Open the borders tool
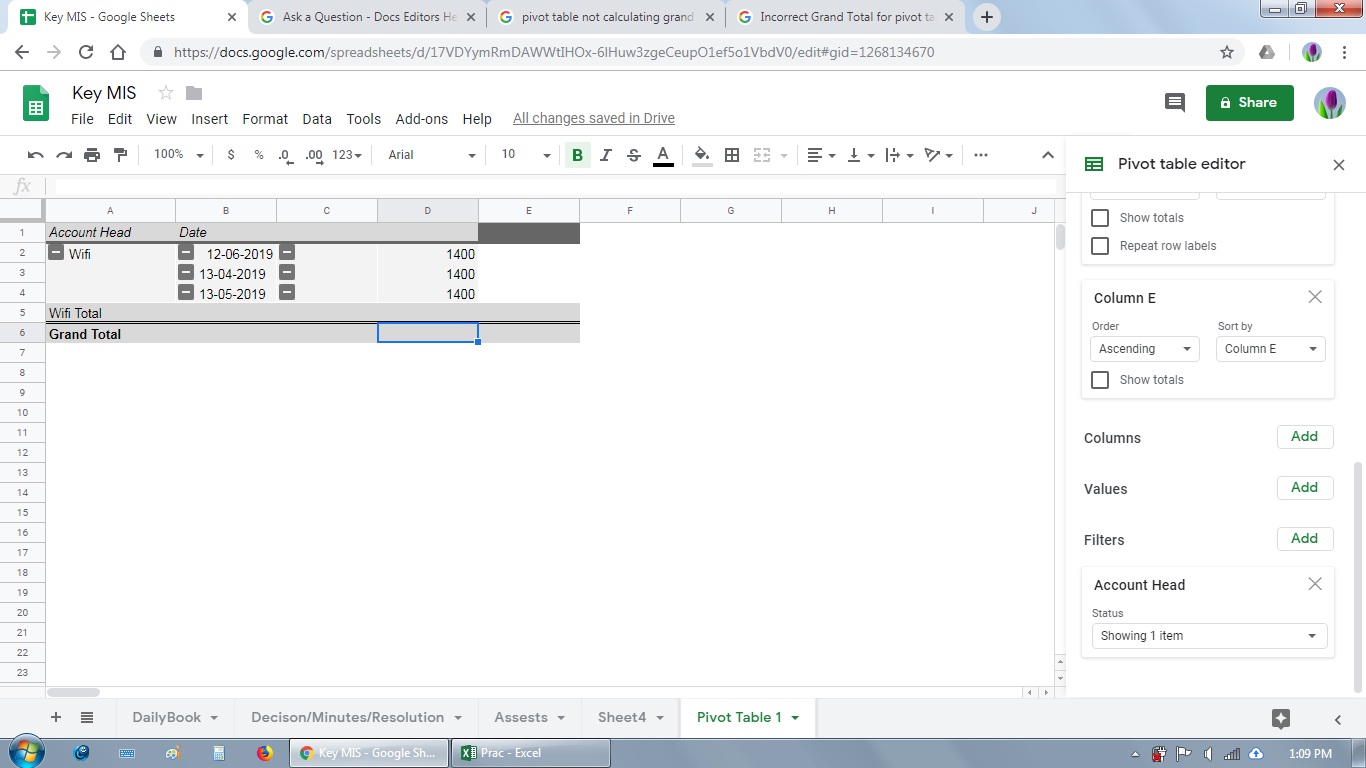The width and height of the screenshot is (1366, 768). pos(732,155)
